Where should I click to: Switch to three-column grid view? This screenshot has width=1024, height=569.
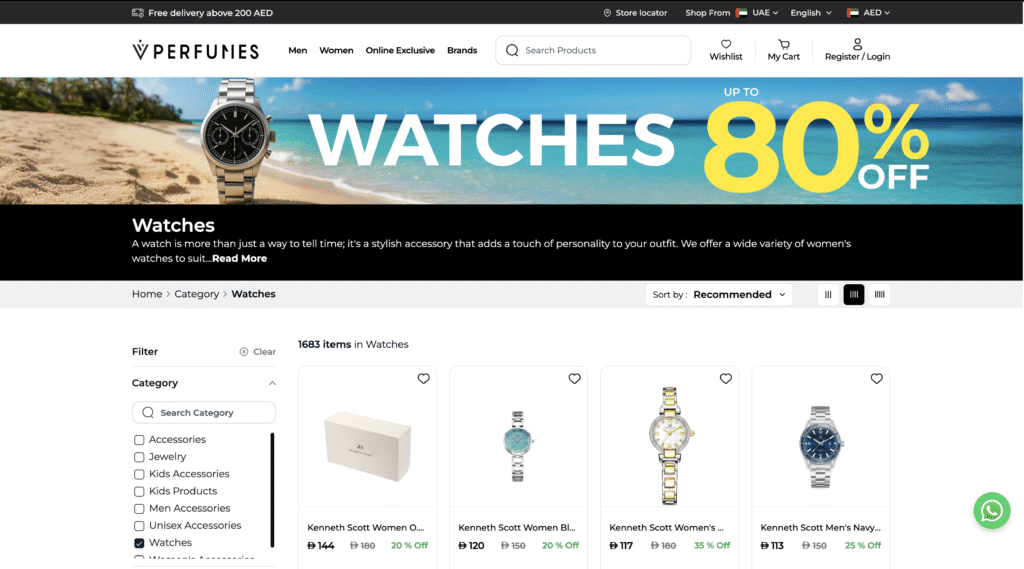(x=828, y=295)
